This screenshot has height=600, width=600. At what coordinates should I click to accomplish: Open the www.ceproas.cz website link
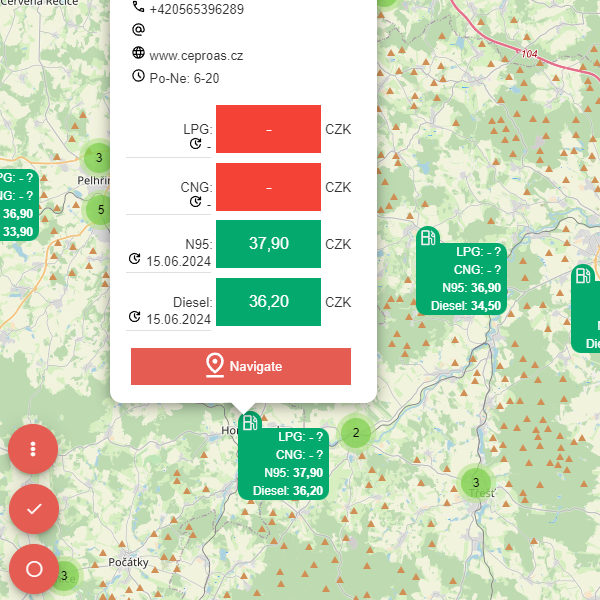coord(196,55)
